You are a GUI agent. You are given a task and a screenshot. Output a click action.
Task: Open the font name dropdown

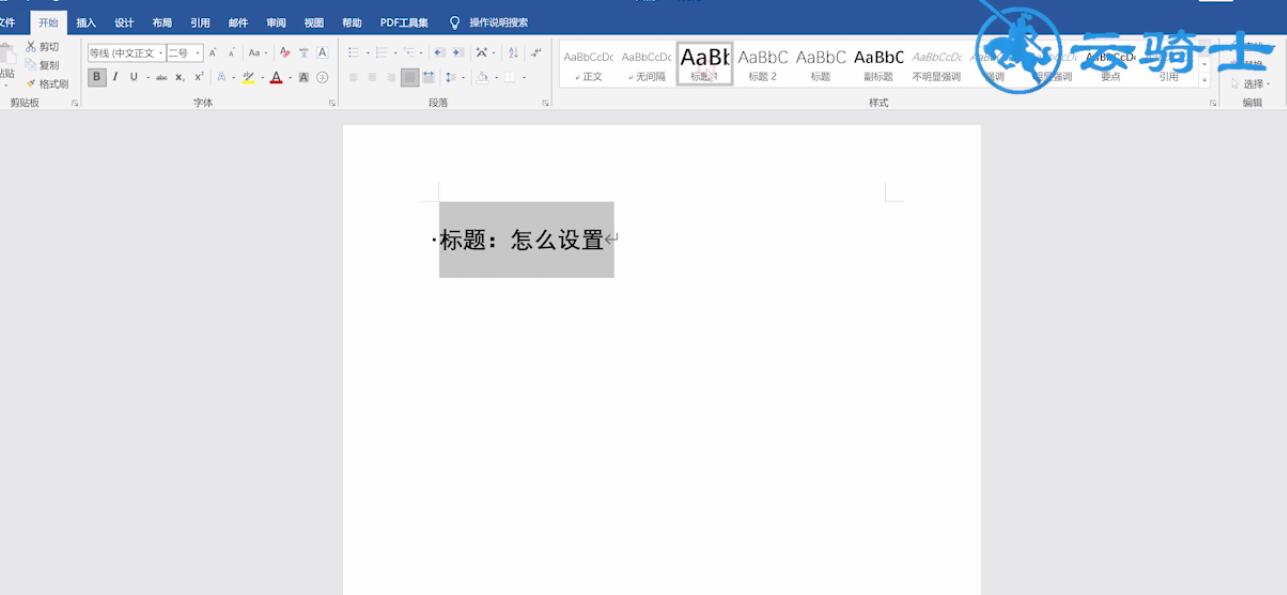tap(161, 53)
